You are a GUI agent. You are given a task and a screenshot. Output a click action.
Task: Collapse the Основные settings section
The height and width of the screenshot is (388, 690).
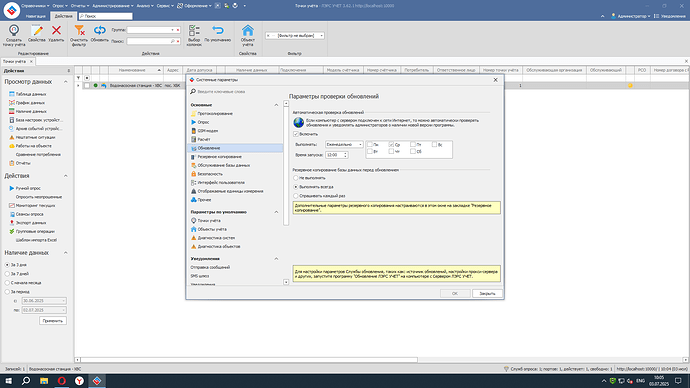[x=276, y=105]
